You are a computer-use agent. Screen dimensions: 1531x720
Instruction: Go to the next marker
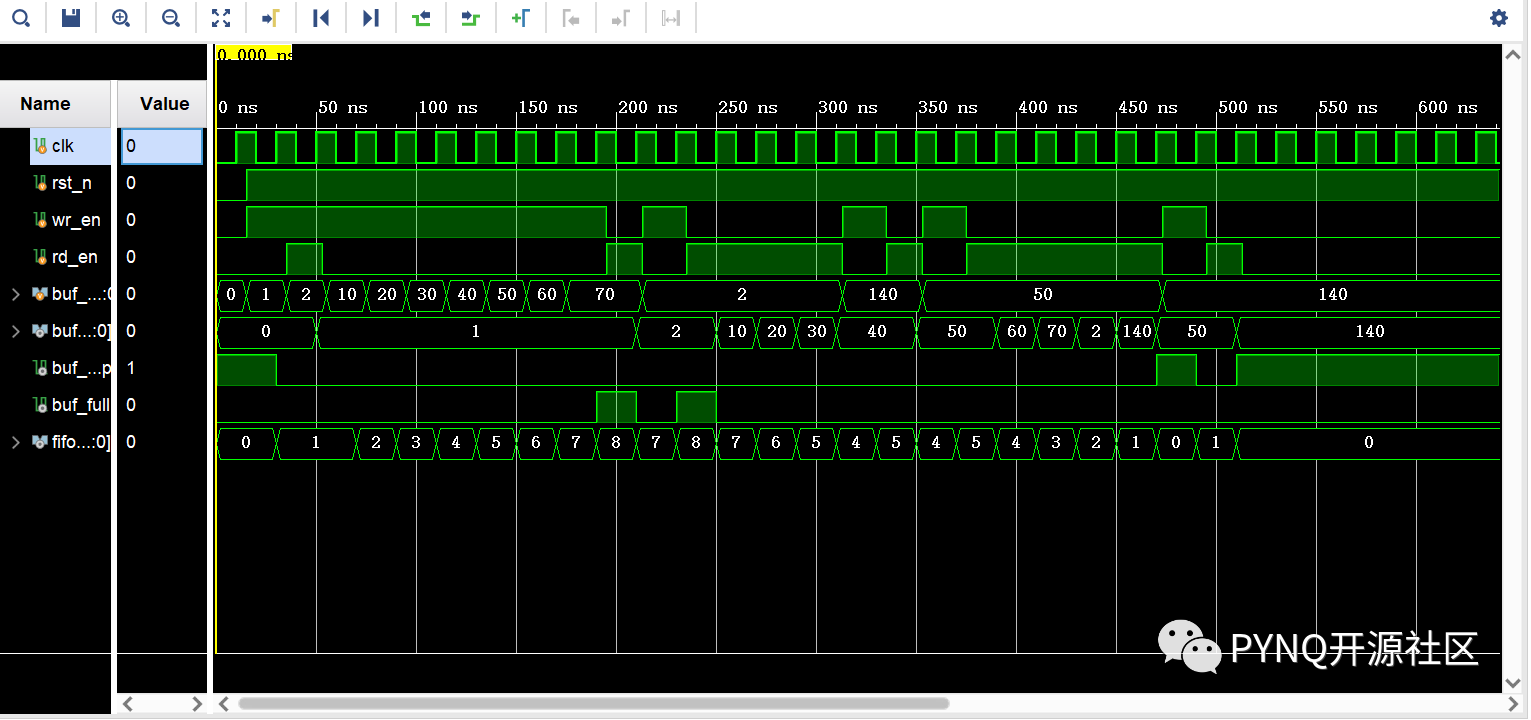621,18
